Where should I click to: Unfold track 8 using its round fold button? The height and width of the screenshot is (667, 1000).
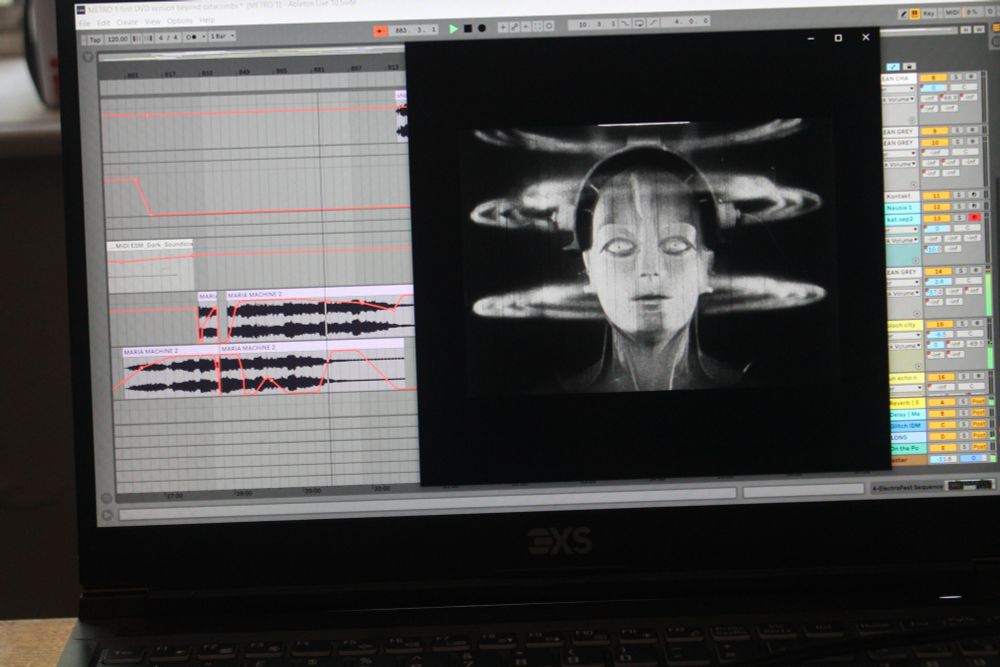(x=912, y=121)
